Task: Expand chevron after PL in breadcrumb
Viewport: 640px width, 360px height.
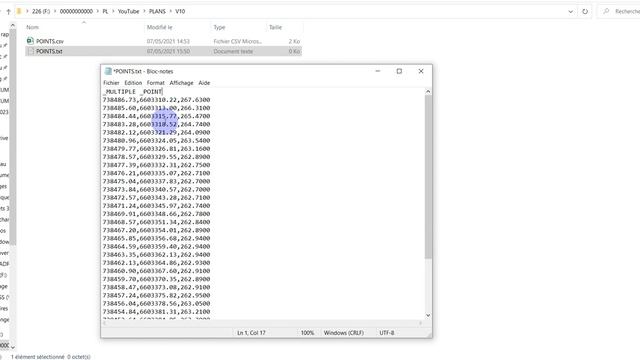Action: tap(113, 11)
